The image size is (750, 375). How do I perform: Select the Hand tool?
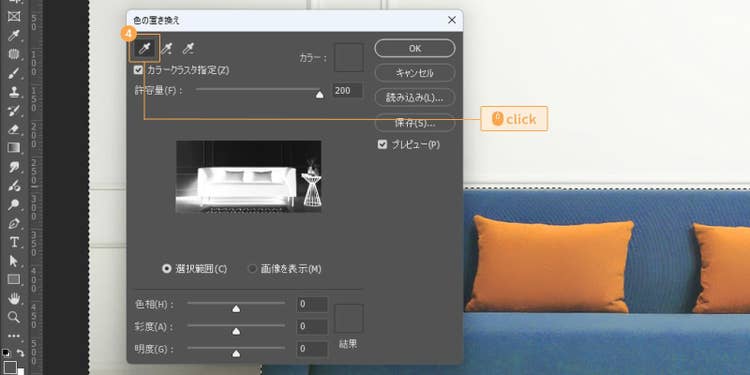coord(14,298)
